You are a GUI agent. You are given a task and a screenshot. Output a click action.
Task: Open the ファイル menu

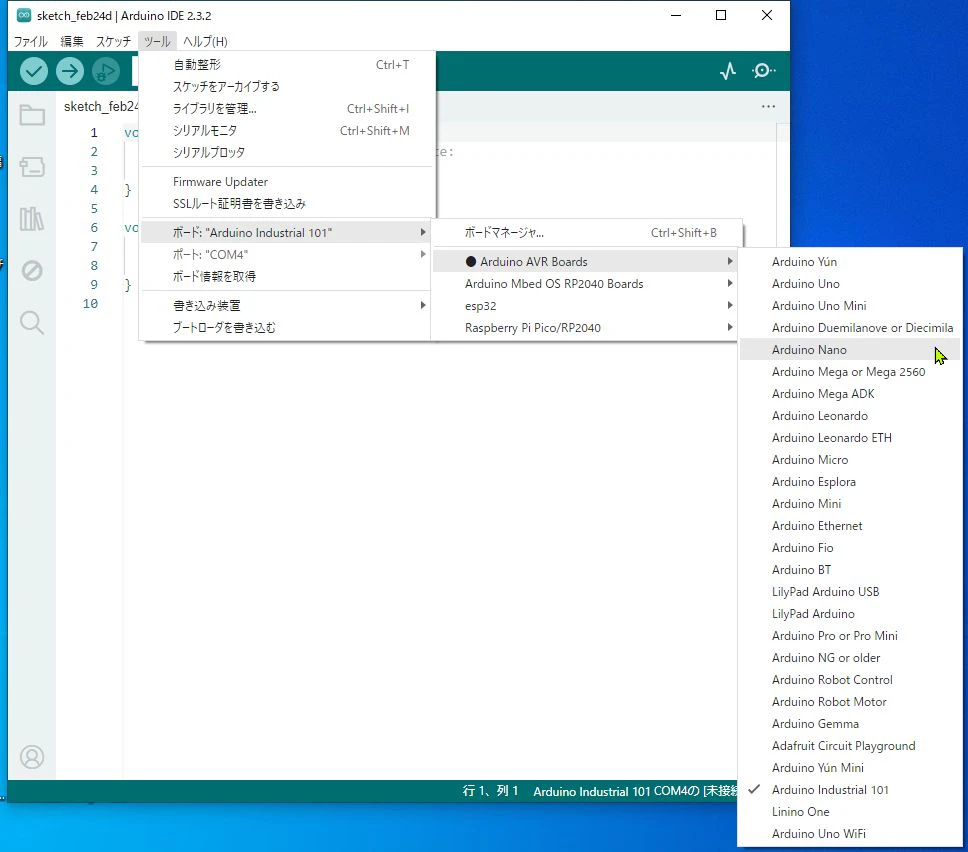pos(31,41)
